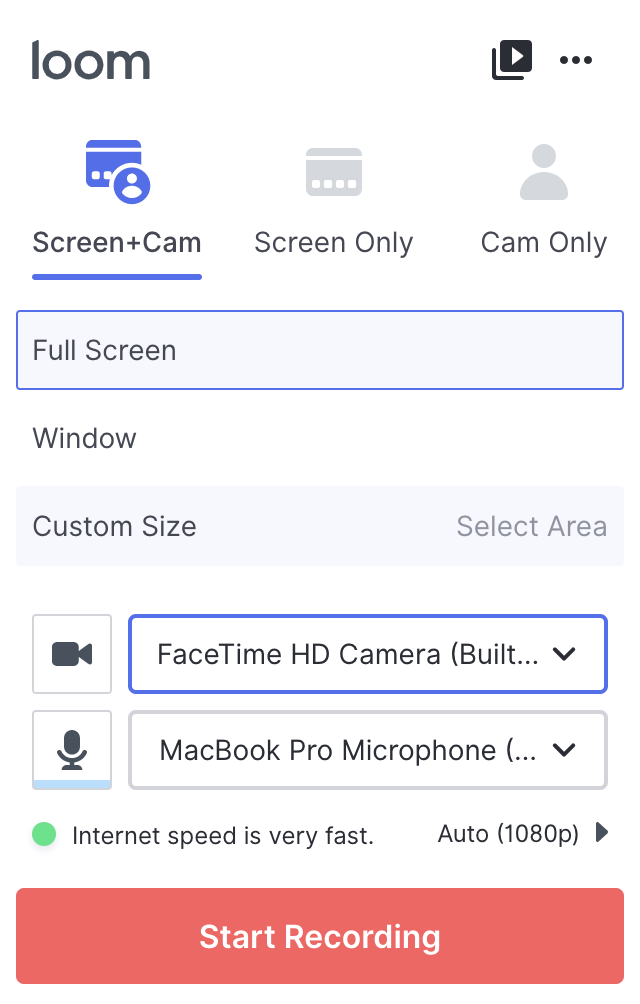640x1004 pixels.
Task: Switch to the Cam Only tab
Action: [544, 243]
